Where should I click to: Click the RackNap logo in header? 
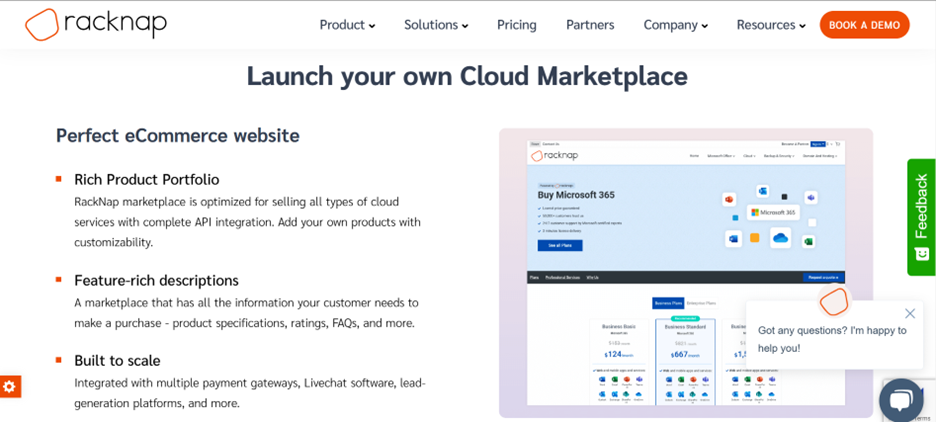96,24
